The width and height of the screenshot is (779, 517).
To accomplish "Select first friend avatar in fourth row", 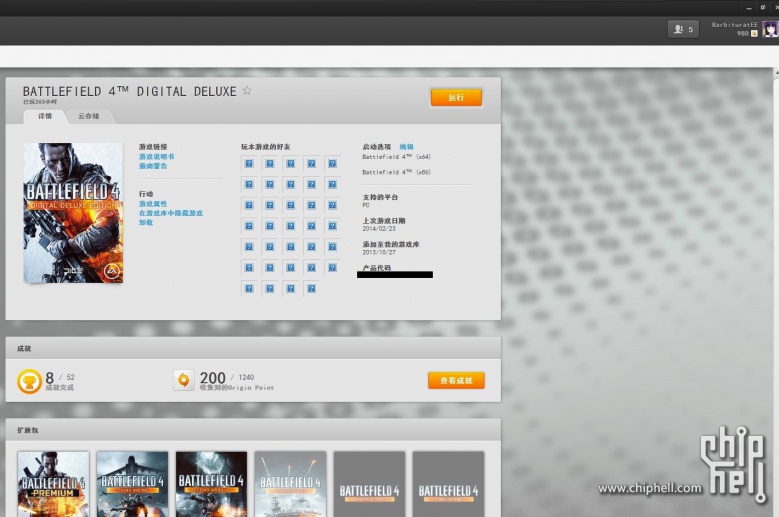I will [x=249, y=226].
